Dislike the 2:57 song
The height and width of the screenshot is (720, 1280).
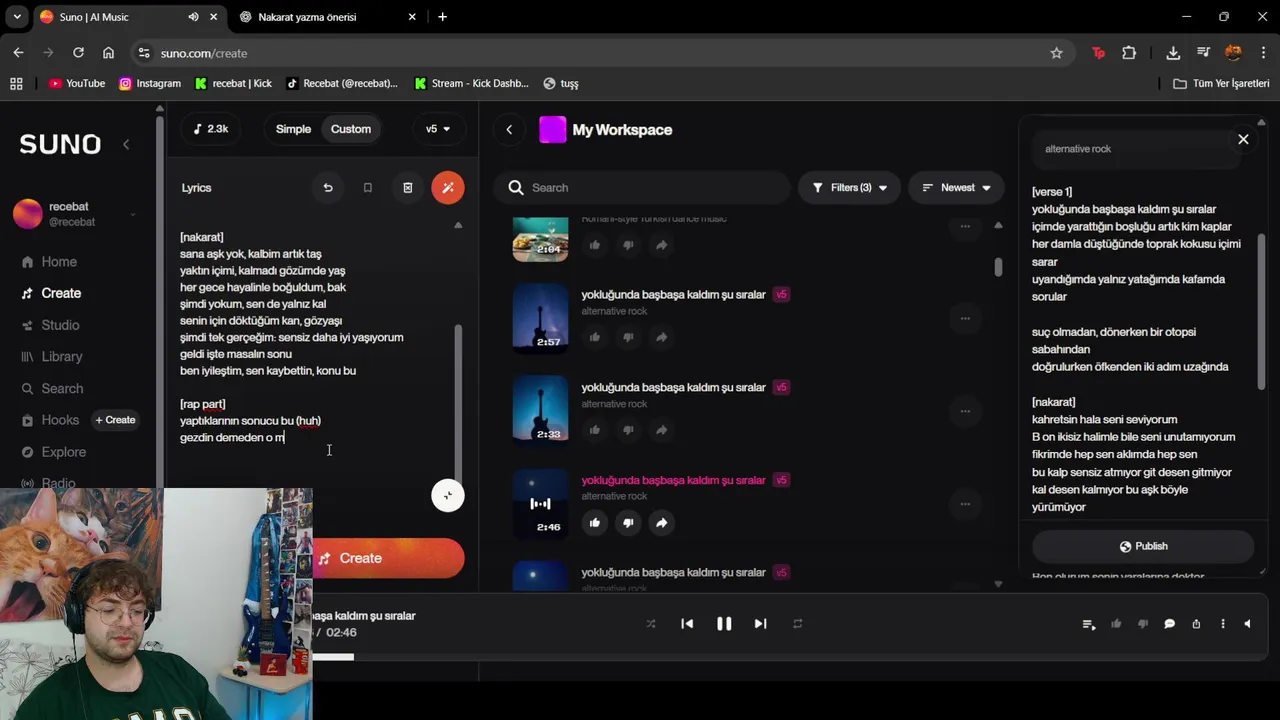628,337
